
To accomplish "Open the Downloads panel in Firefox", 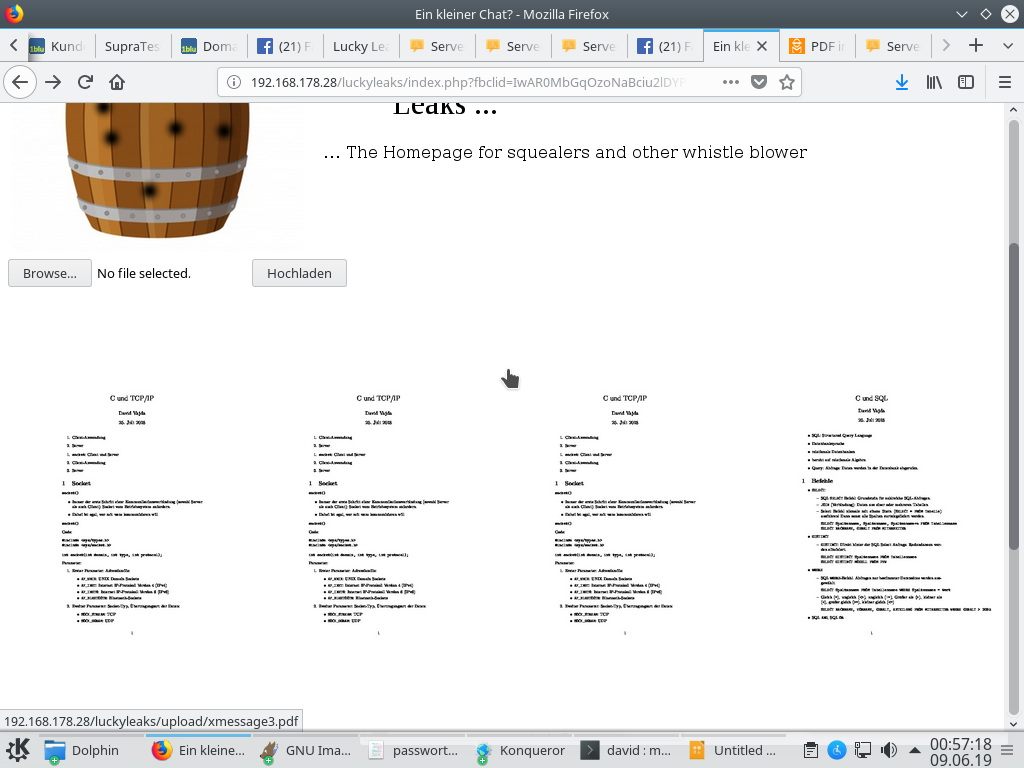I will [901, 82].
